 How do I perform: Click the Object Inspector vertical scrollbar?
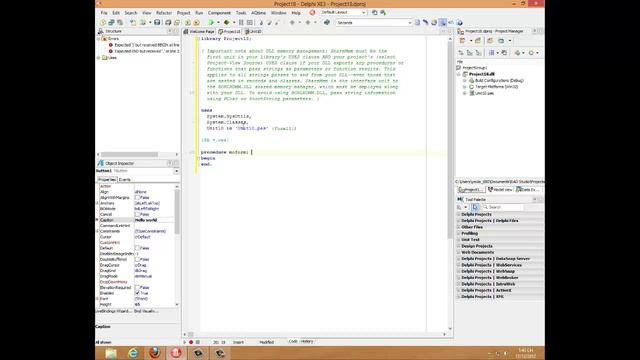pyautogui.click(x=177, y=245)
